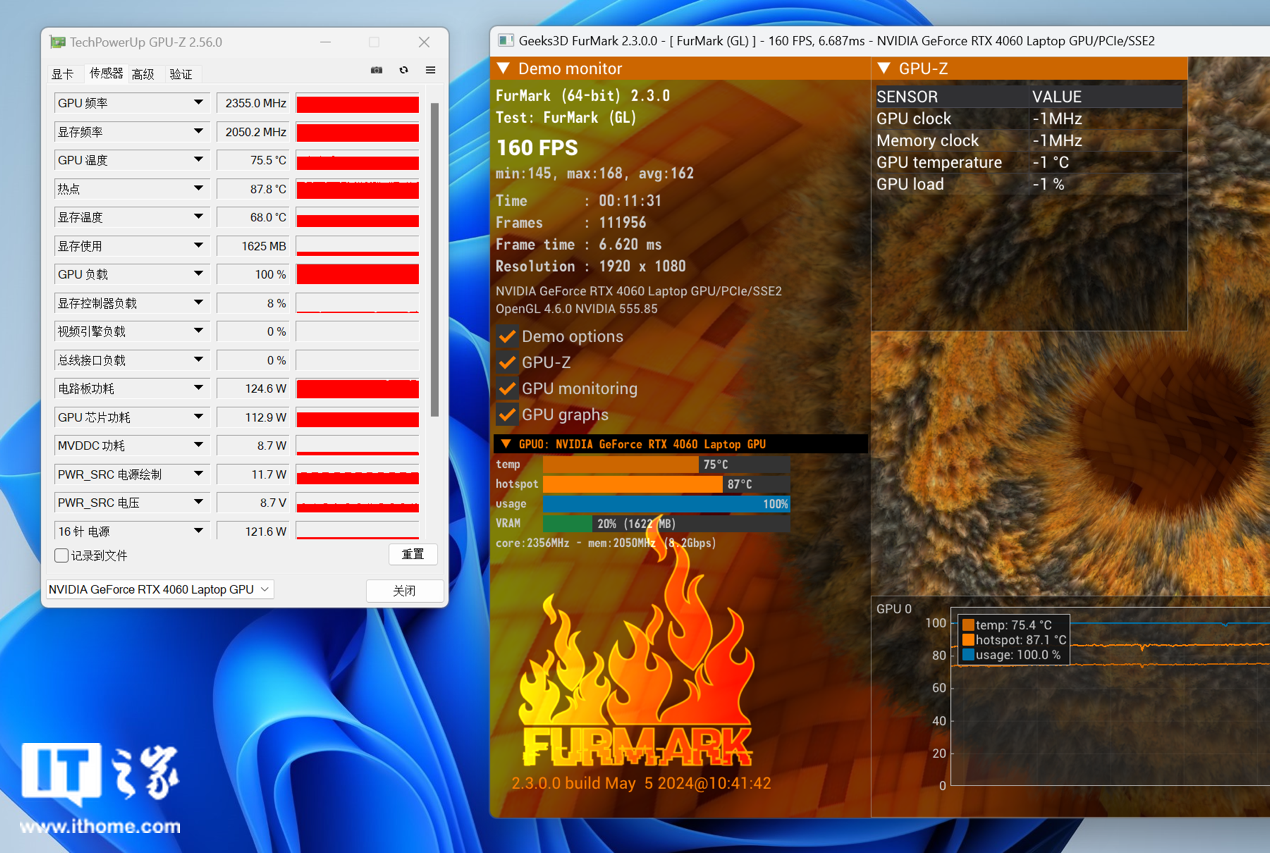Uncheck the Demo options checkbox

tap(507, 337)
